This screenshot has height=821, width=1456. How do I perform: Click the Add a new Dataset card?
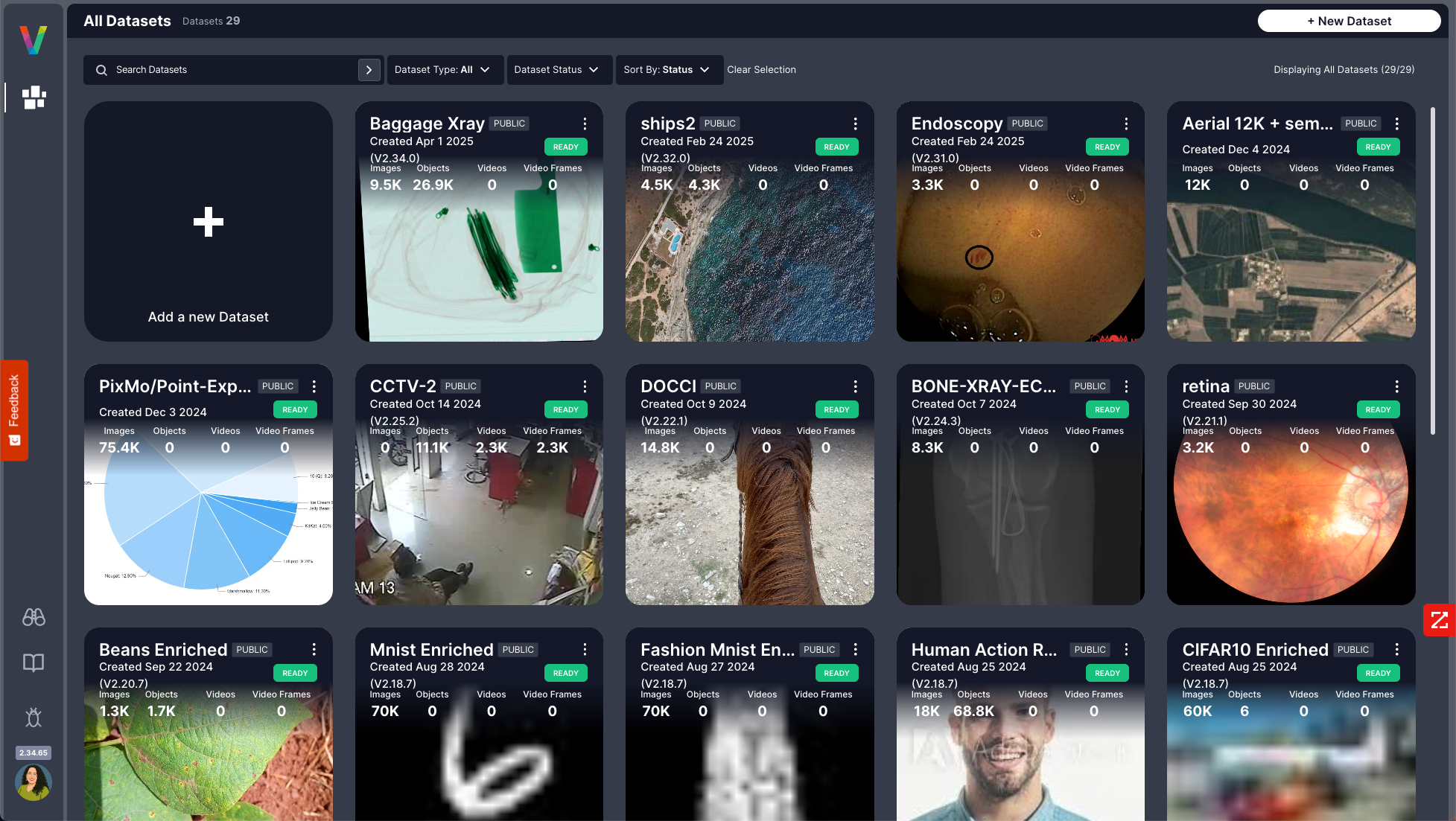[x=209, y=222]
